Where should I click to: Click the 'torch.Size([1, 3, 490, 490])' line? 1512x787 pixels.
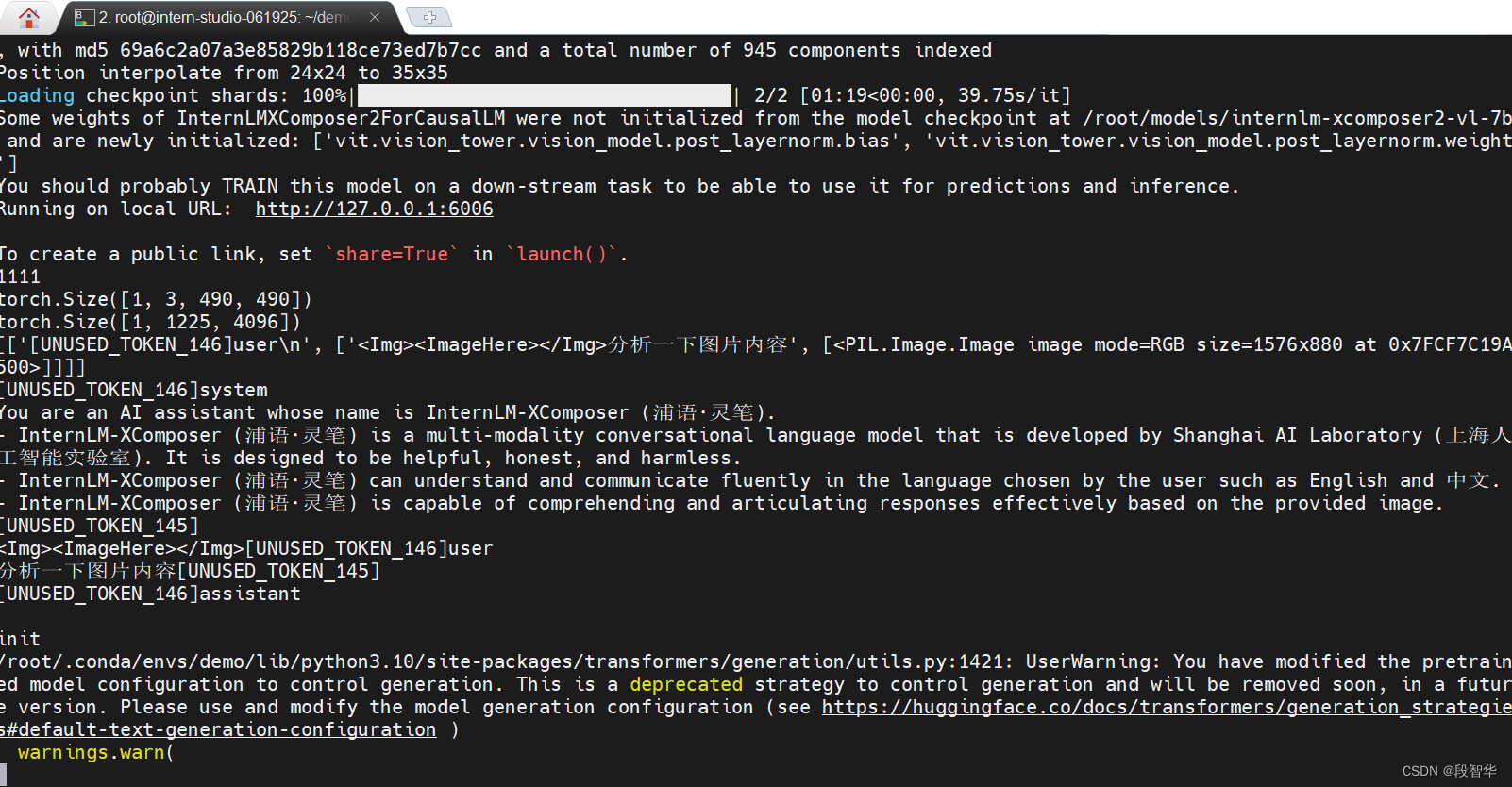coord(156,299)
